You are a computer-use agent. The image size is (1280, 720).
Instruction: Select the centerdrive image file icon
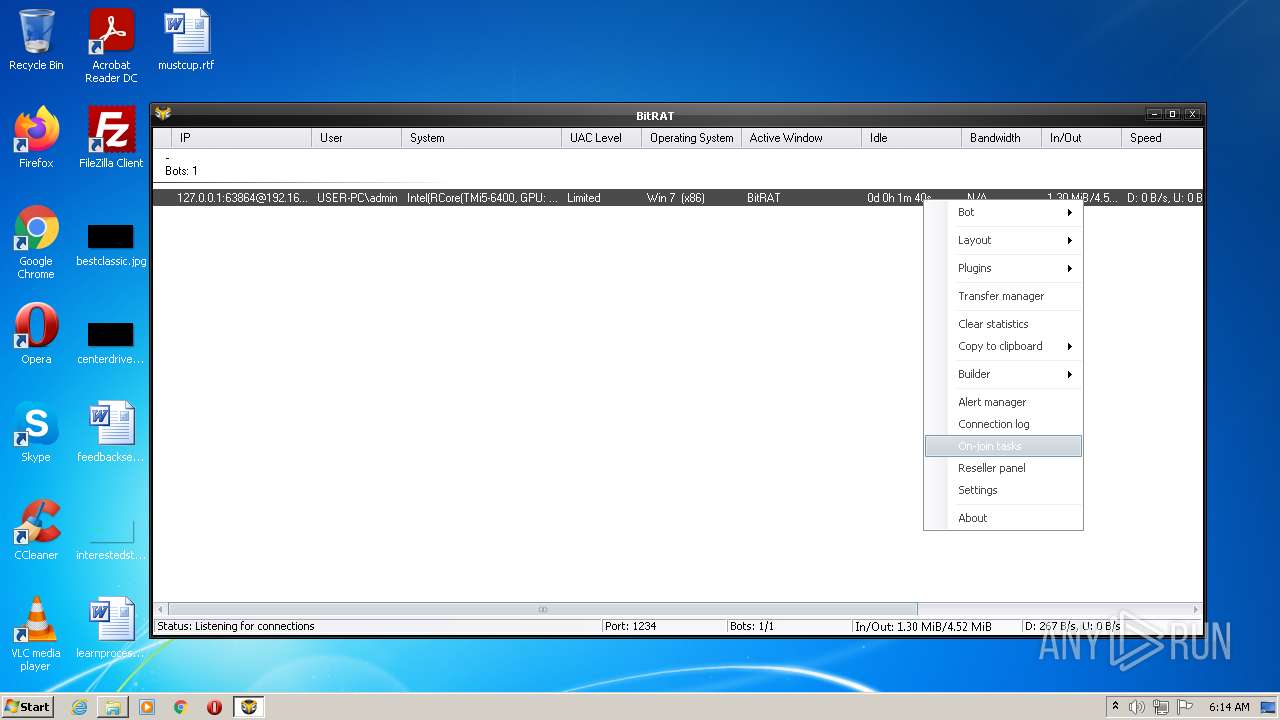pyautogui.click(x=111, y=341)
